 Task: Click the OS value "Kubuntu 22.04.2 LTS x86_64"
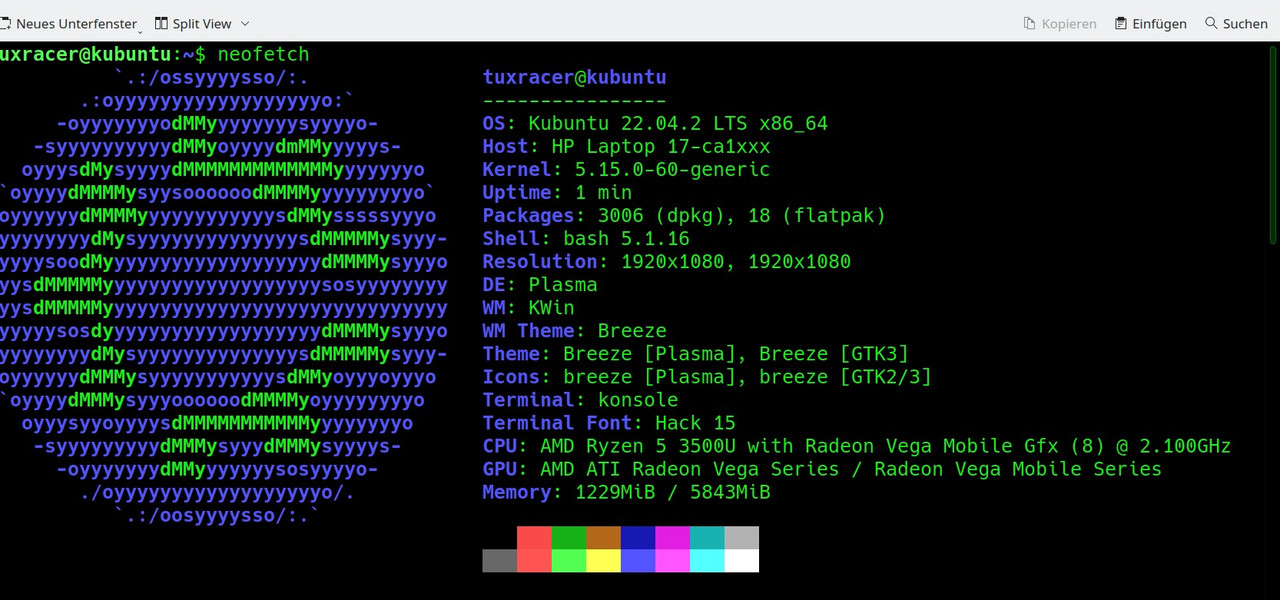tap(678, 123)
